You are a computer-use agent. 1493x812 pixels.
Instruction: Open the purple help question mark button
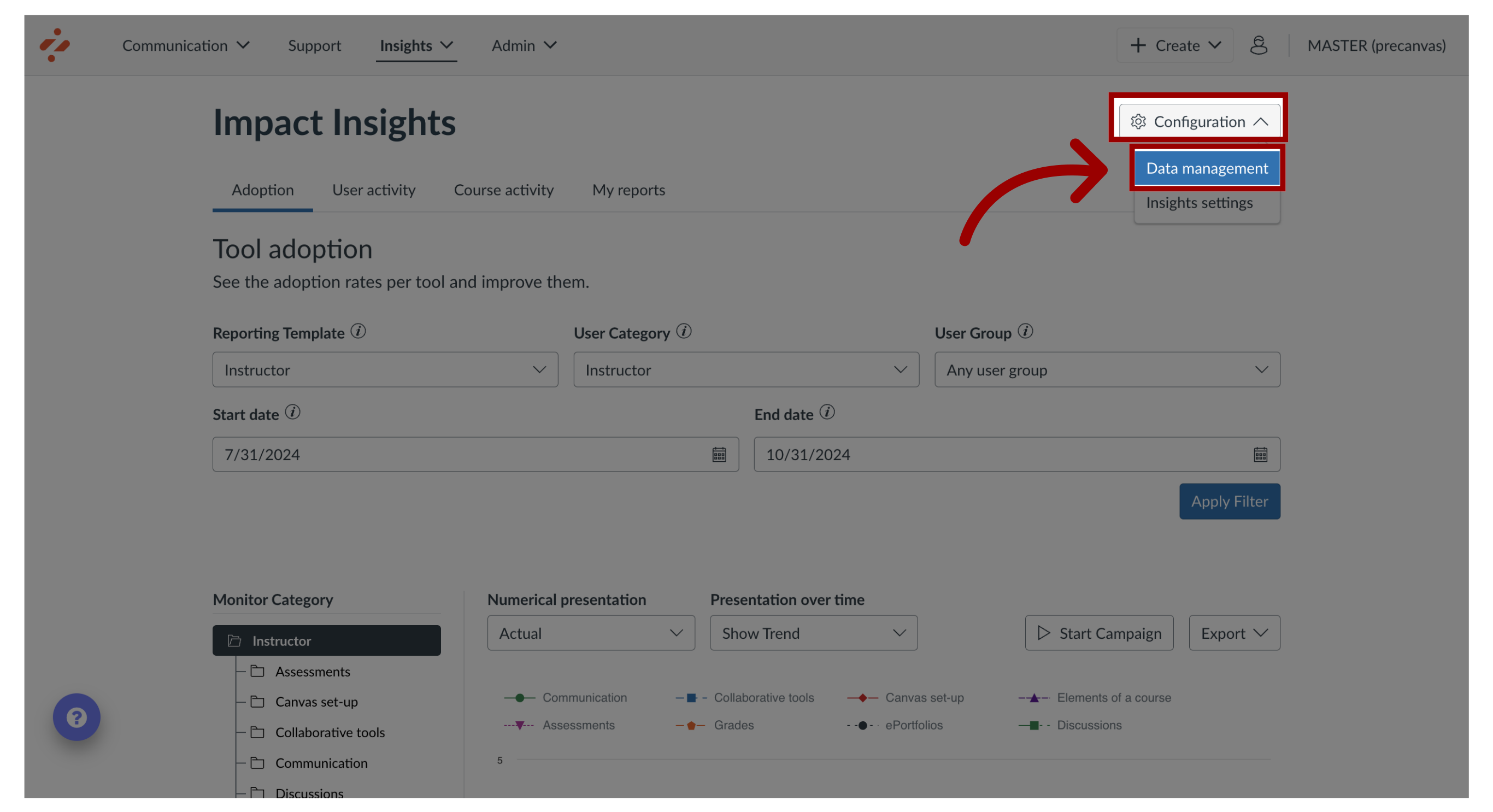pyautogui.click(x=77, y=717)
